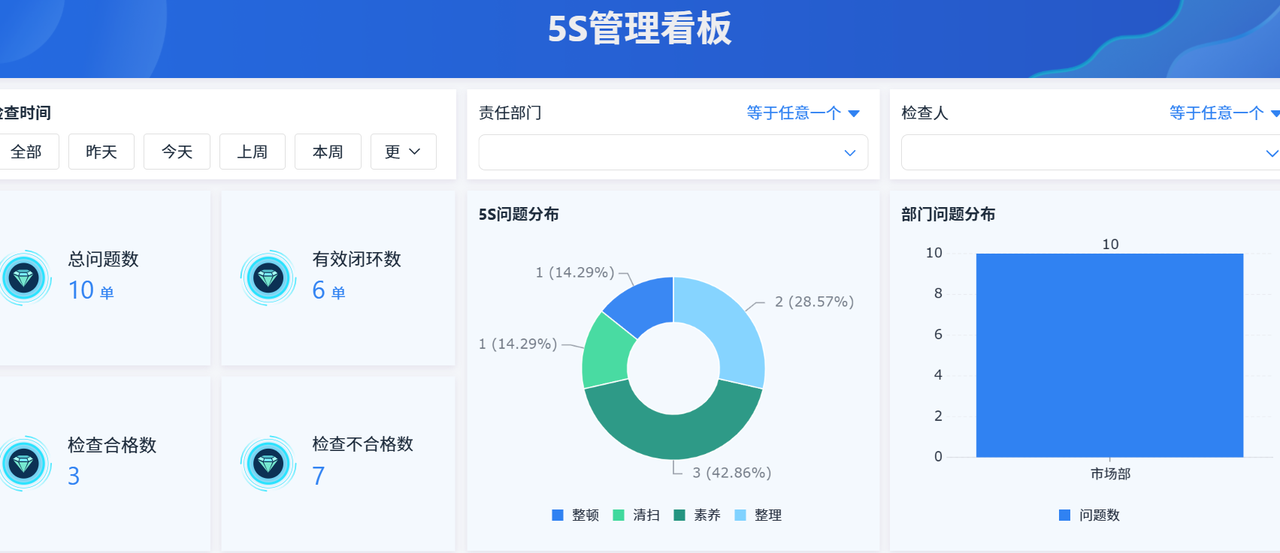Open 等于任意一个 condition for 检查人

tap(1225, 113)
